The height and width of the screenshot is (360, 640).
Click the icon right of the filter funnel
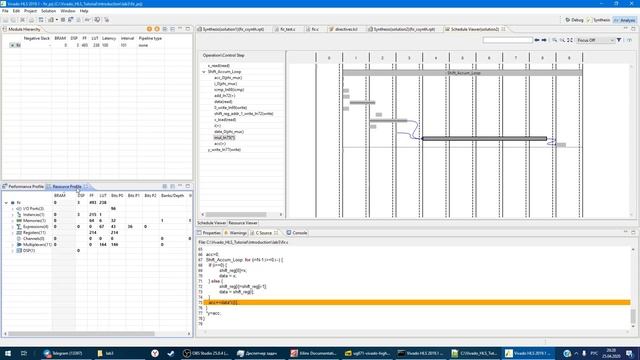pyautogui.click(x=629, y=40)
